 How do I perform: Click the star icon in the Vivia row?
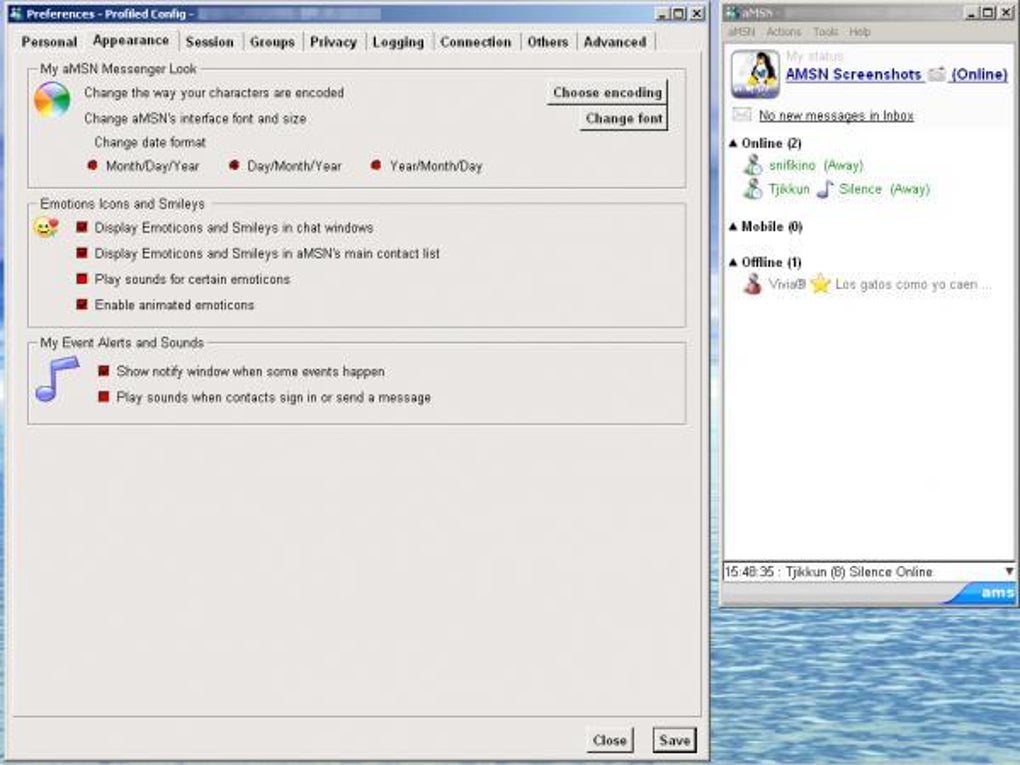[820, 284]
